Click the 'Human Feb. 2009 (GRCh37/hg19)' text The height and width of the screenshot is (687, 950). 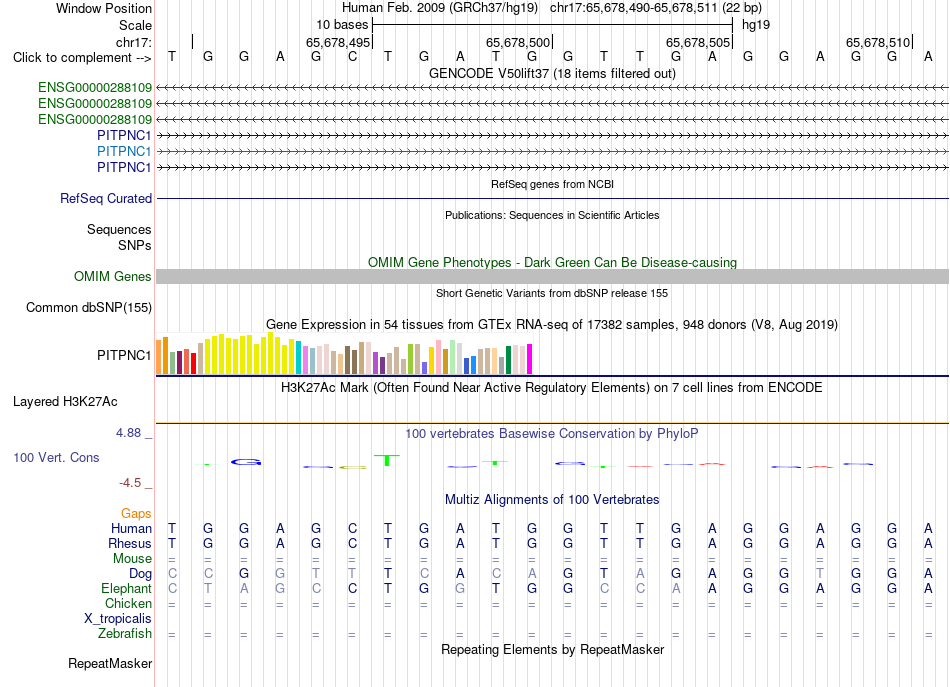[440, 8]
